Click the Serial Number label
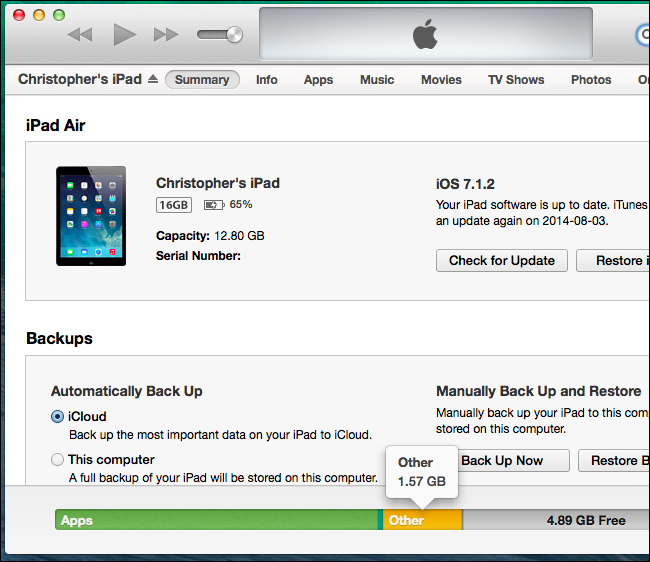This screenshot has width=650, height=562. [x=198, y=256]
